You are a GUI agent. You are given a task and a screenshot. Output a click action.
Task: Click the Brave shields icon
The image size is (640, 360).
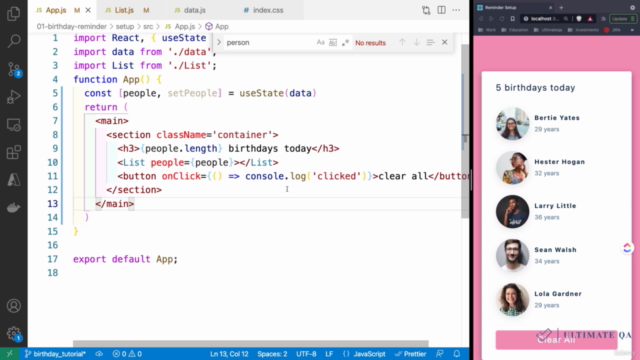(x=579, y=19)
